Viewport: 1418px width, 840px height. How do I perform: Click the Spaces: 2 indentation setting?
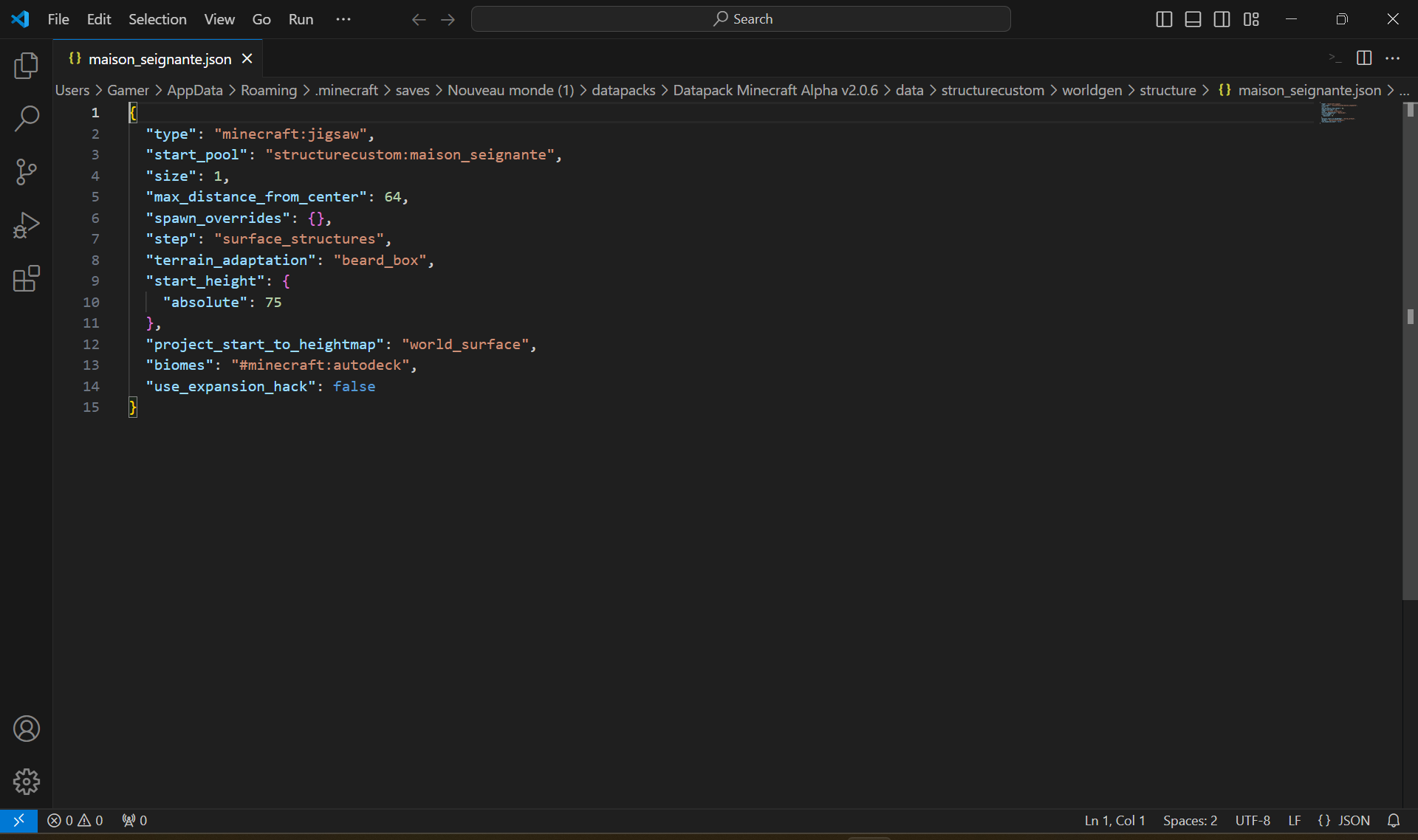point(1190,820)
